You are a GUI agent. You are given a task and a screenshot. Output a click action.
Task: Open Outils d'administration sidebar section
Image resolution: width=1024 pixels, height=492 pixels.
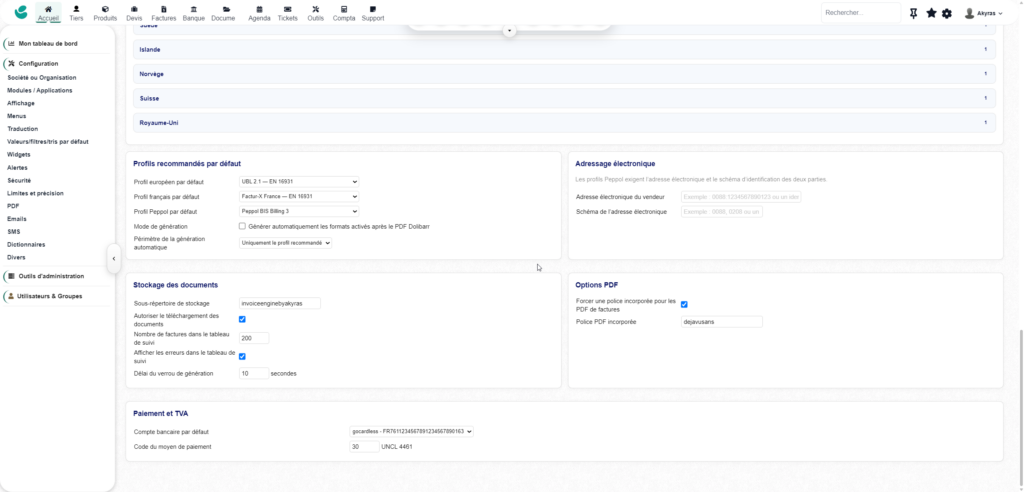51,276
